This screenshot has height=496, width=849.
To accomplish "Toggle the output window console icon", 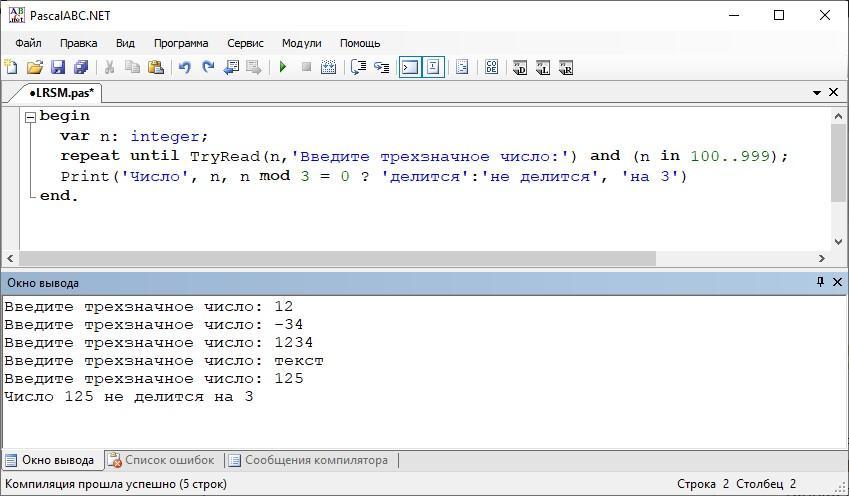I will (410, 67).
